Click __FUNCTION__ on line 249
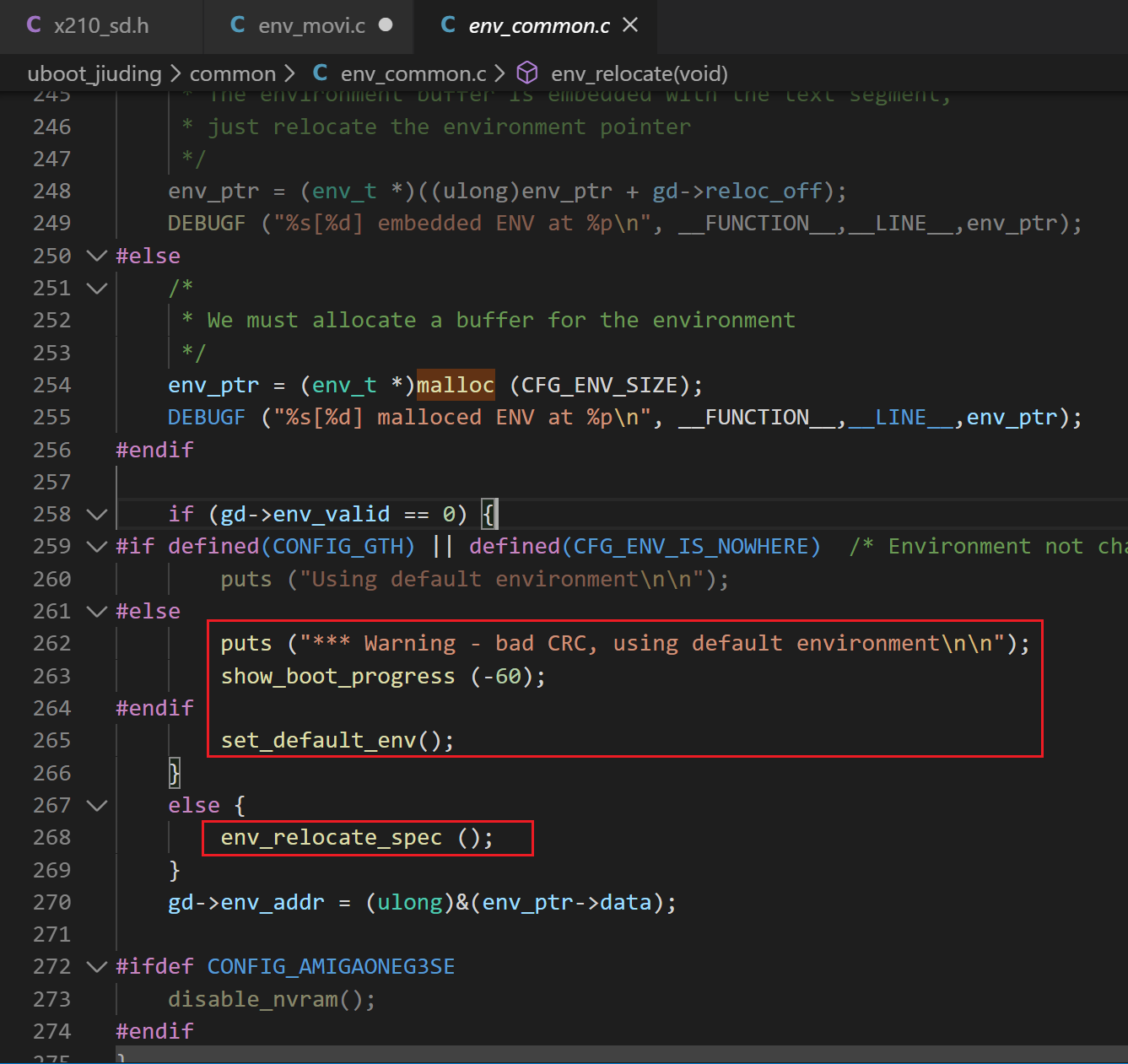This screenshot has width=1128, height=1064. 757,224
